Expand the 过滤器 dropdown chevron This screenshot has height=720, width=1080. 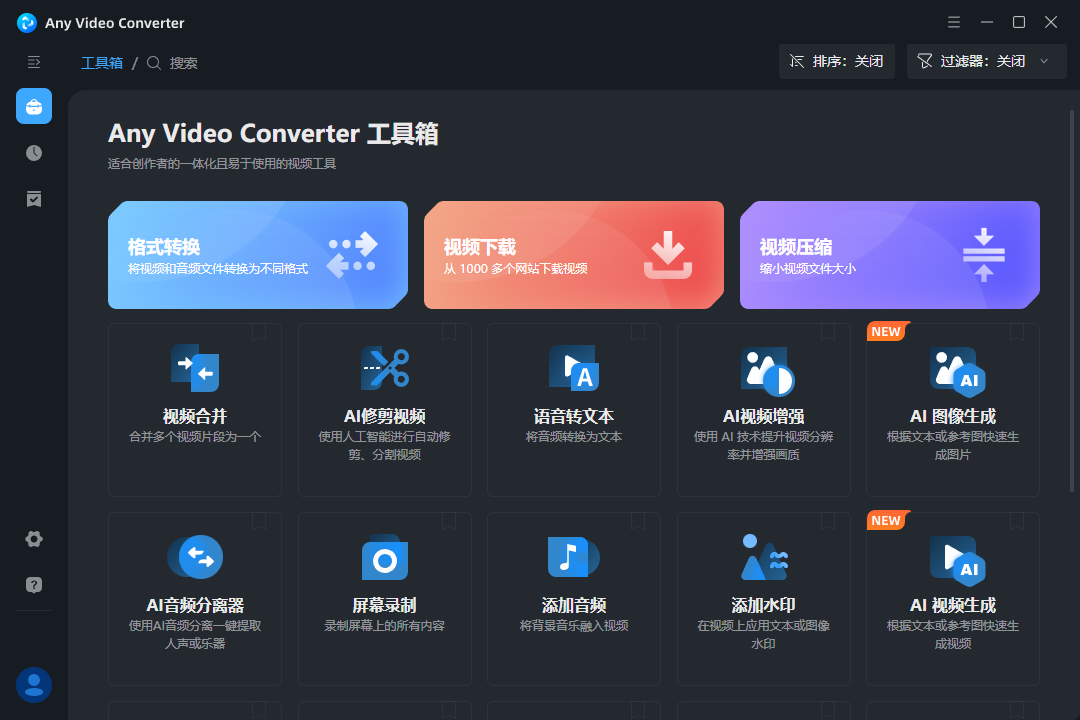pos(1044,61)
